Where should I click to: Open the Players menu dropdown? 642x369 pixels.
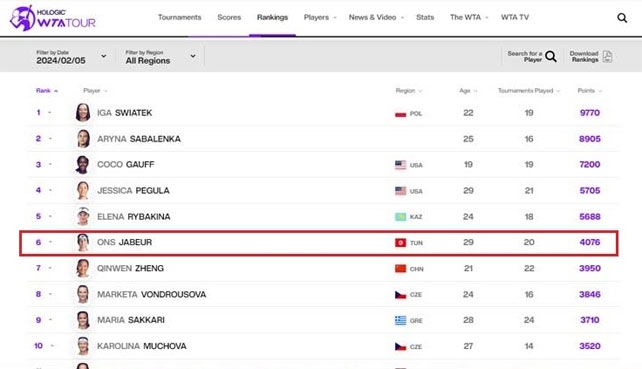[320, 17]
